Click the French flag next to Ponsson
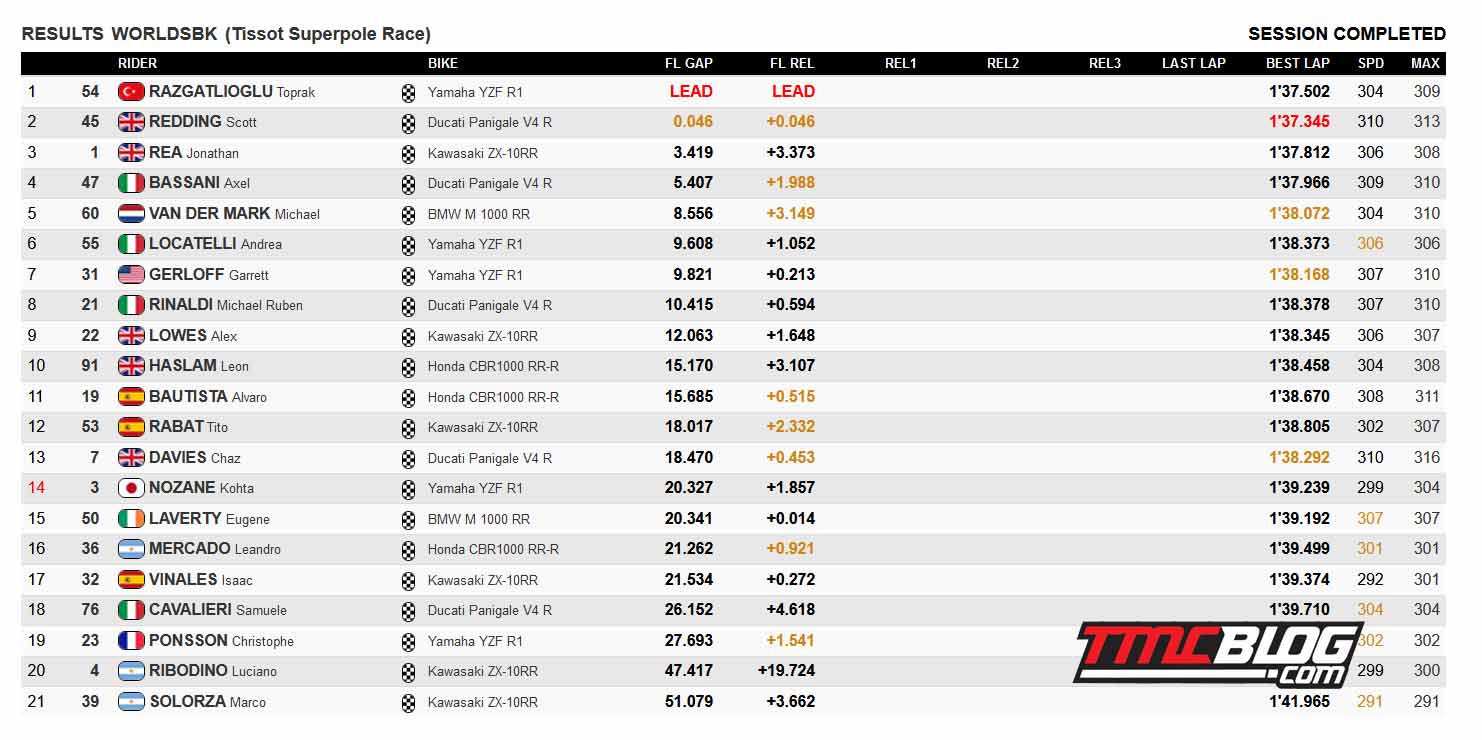Image resolution: width=1482 pixels, height=740 pixels. [x=131, y=640]
